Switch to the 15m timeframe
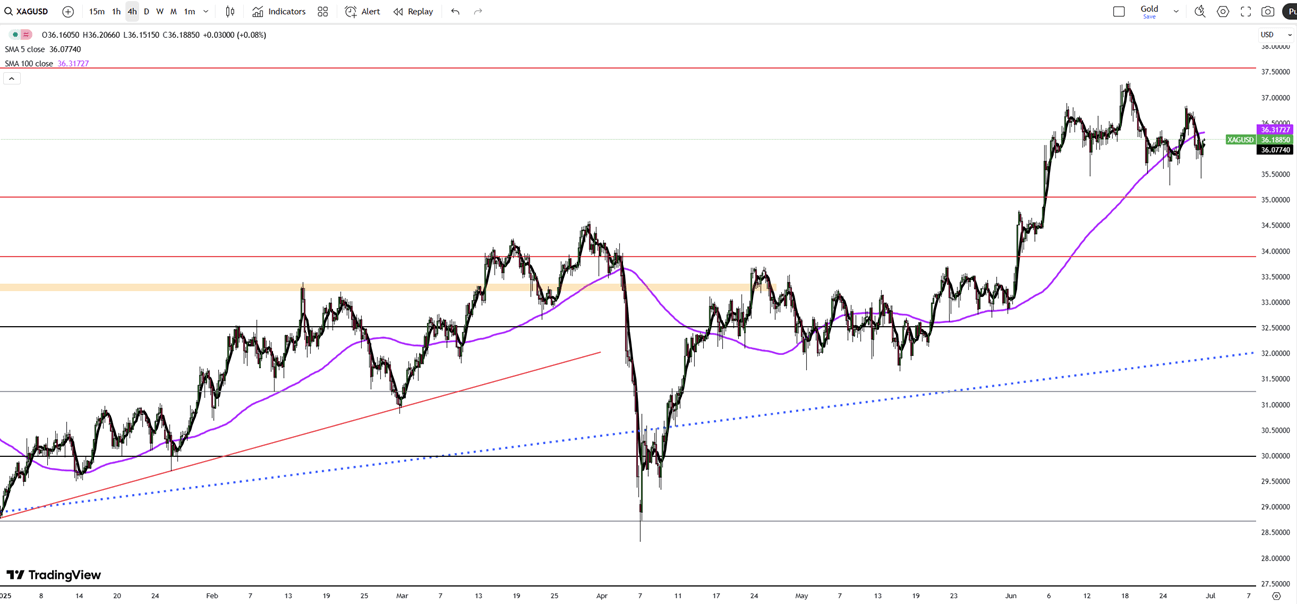Image resolution: width=1297 pixels, height=604 pixels. tap(96, 12)
